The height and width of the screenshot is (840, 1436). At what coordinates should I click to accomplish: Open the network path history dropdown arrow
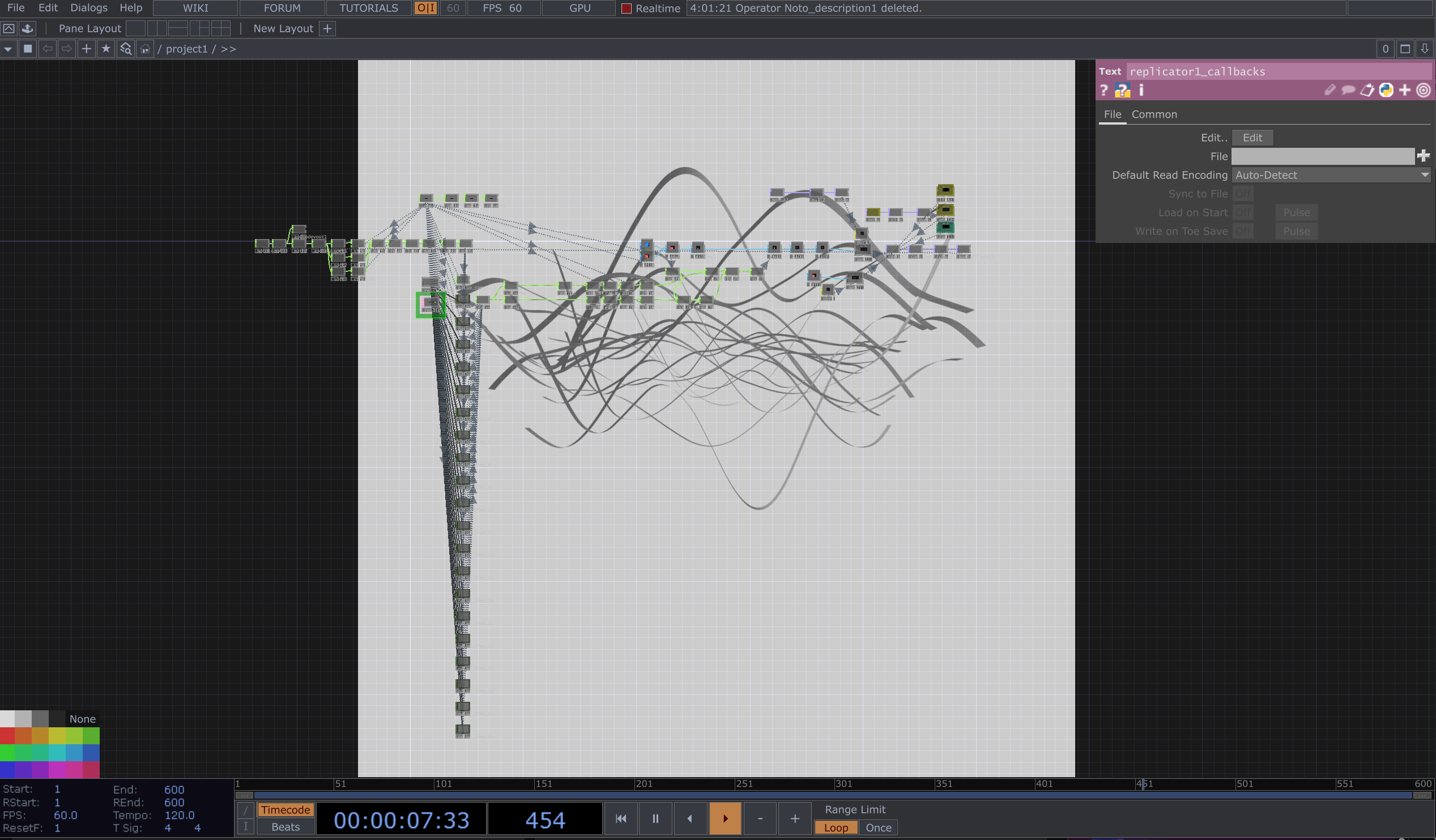[x=7, y=49]
